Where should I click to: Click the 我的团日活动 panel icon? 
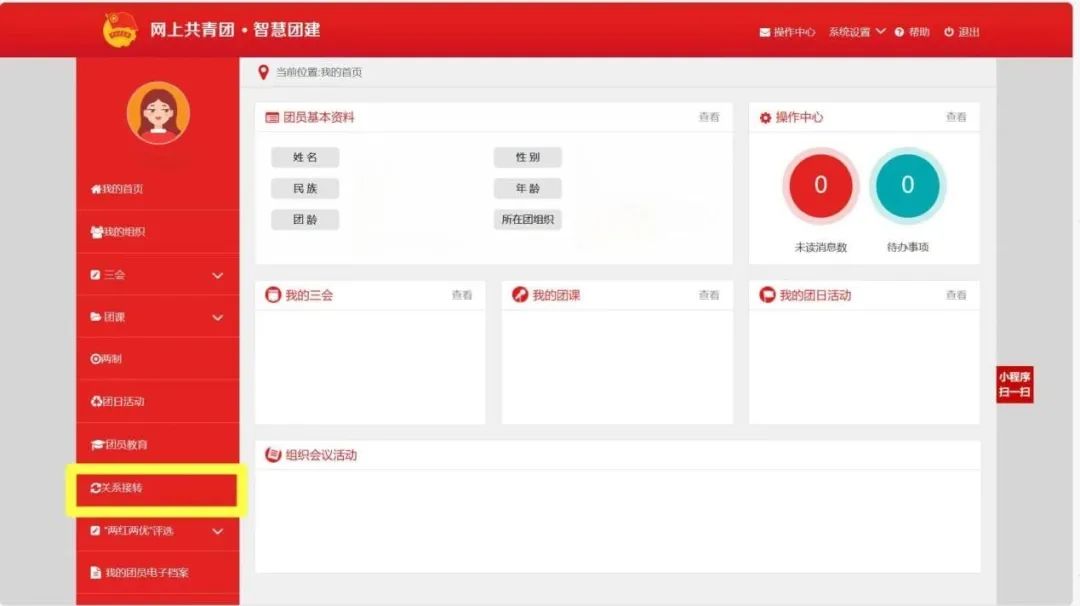[x=767, y=295]
